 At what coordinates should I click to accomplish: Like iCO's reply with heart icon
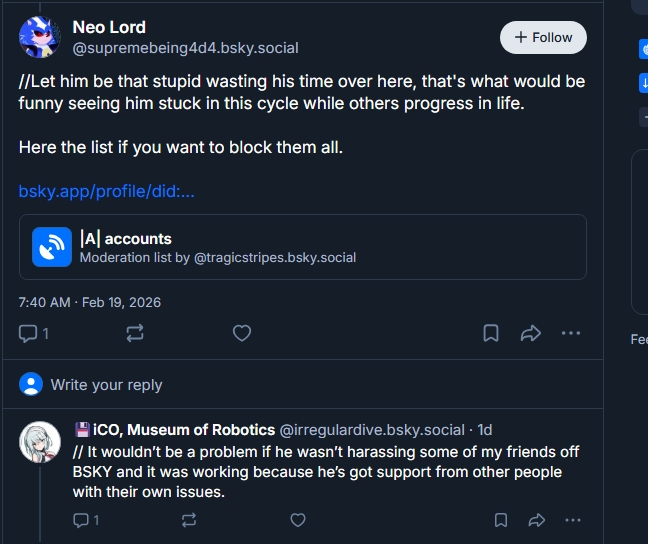297,520
